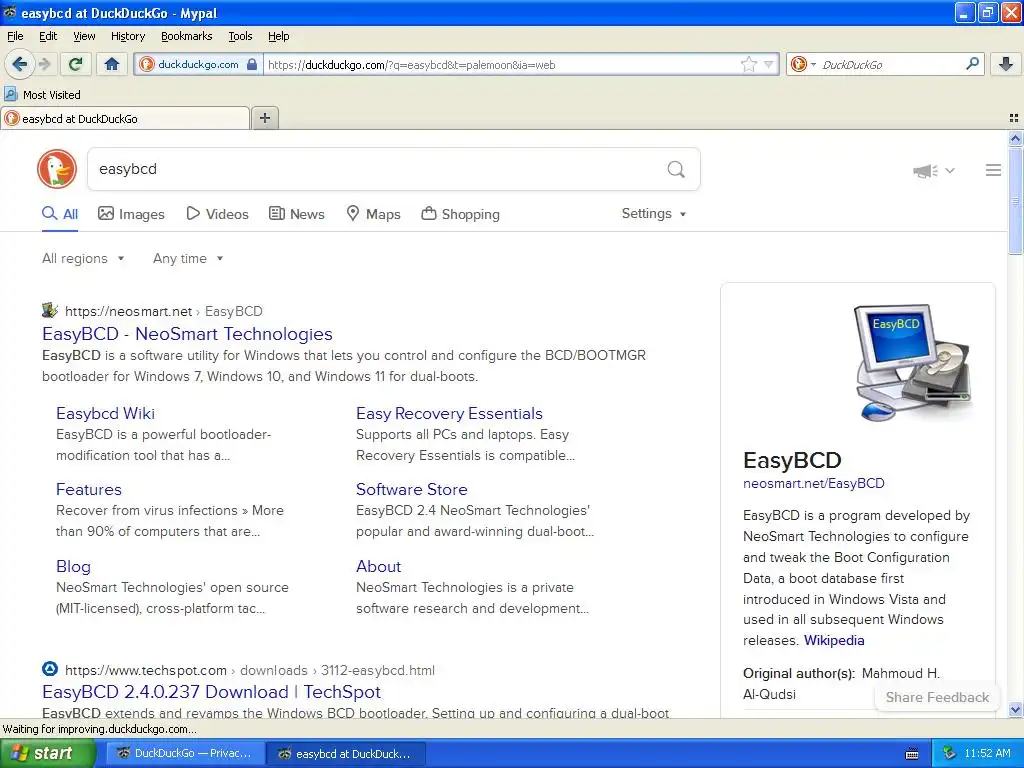Click the padlock site identity icon
Viewport: 1024px width, 768px height.
[252, 64]
